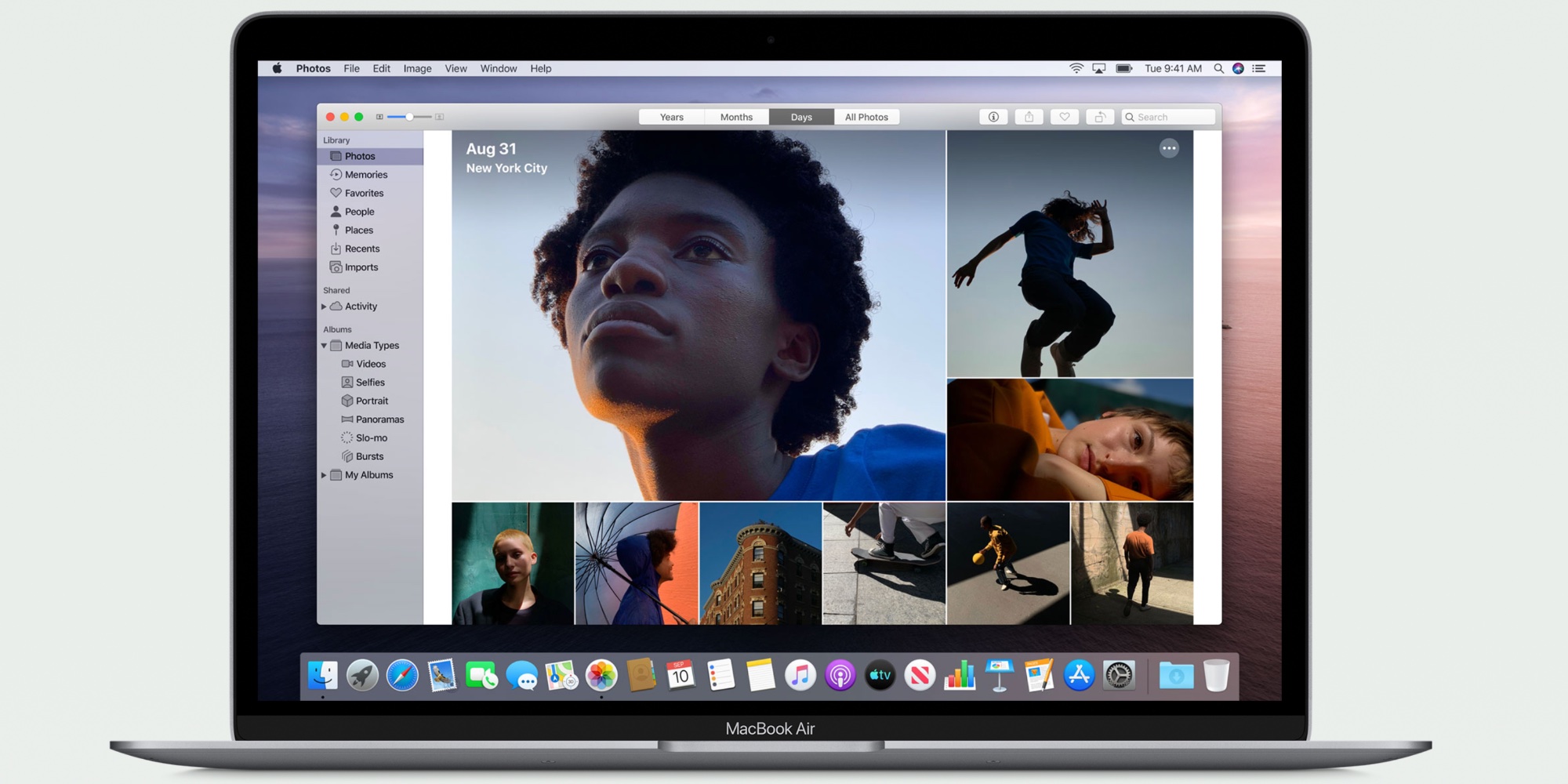Expand the Activity disclosure triangle
This screenshot has height=784, width=1568.
click(324, 307)
